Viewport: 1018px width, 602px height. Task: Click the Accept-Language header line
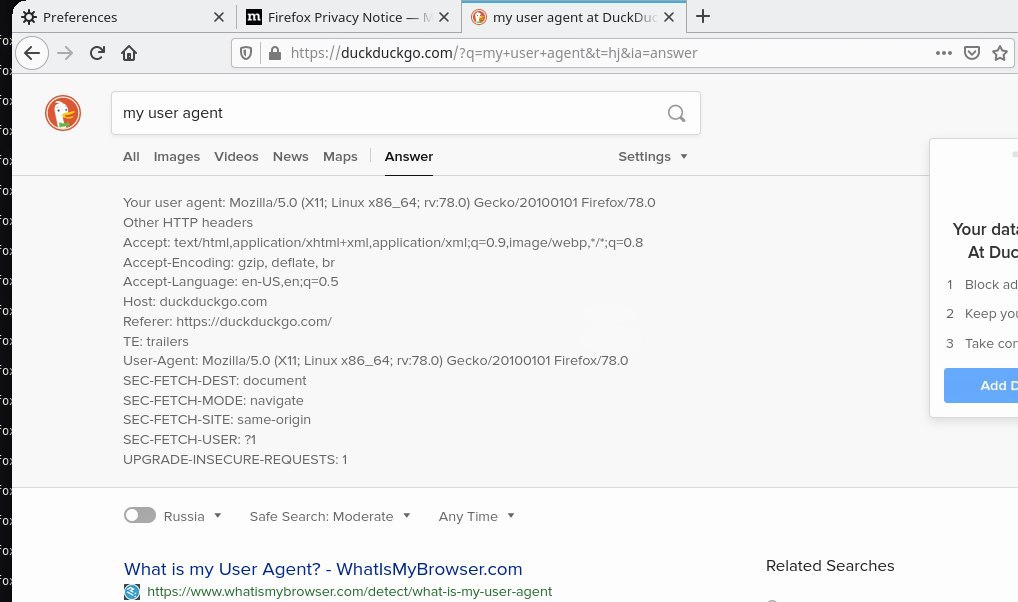(230, 282)
